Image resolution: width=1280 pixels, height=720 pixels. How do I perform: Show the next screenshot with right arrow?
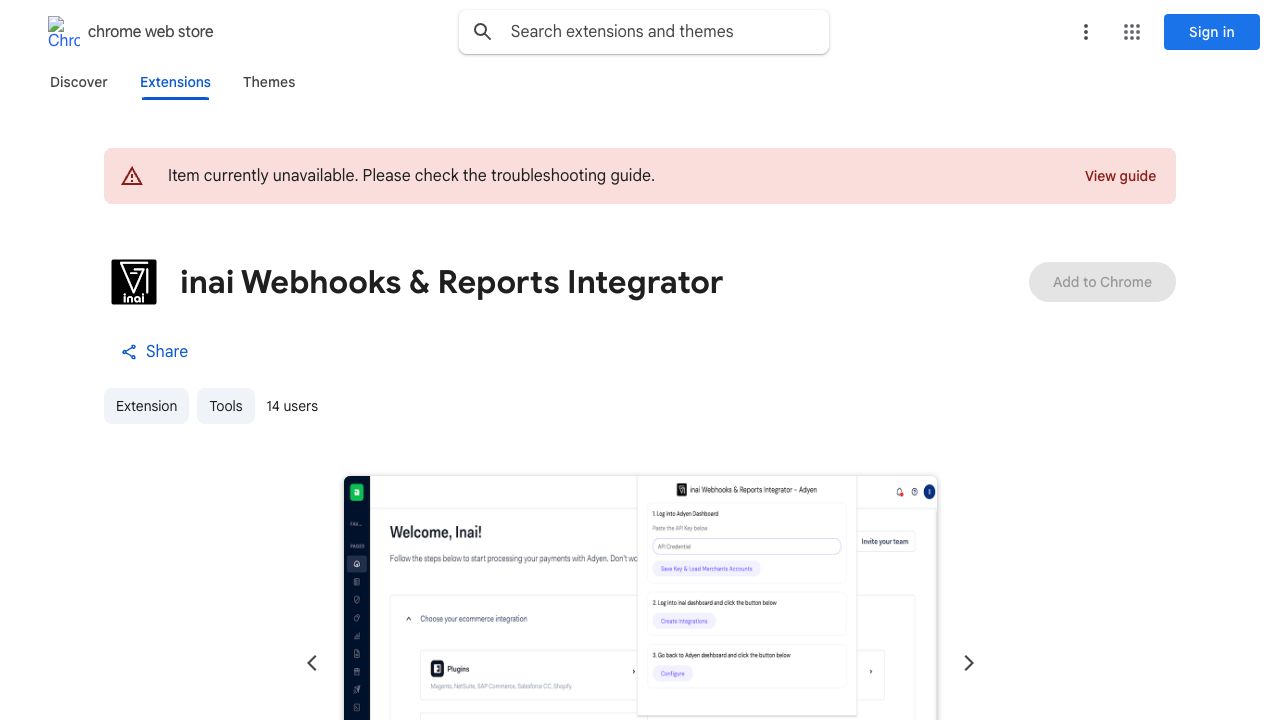(968, 663)
